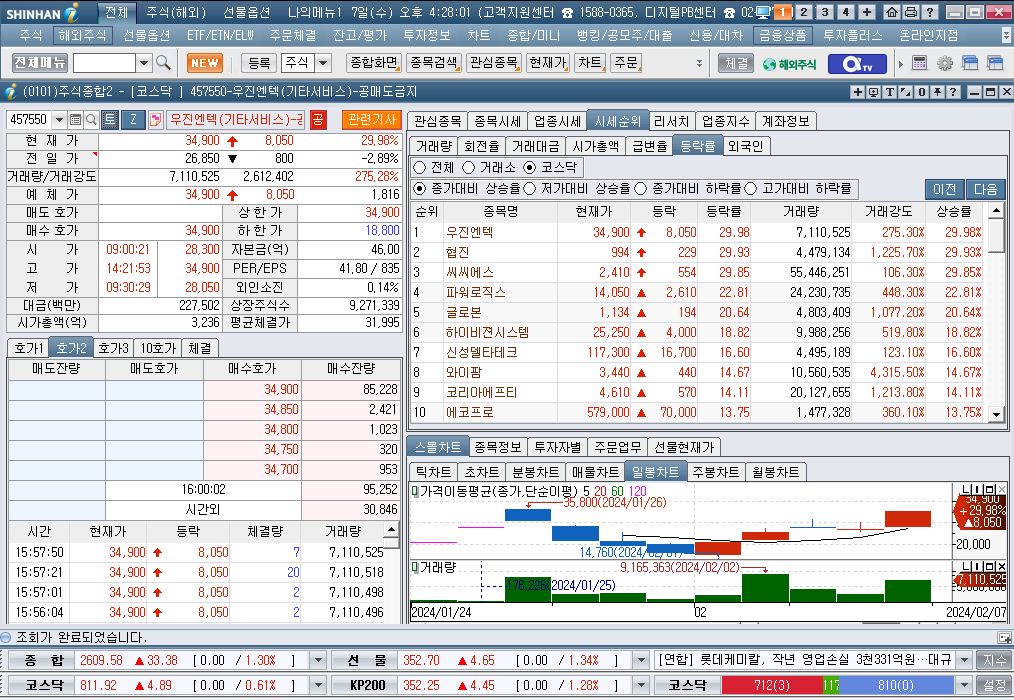Click the 토 icon button
This screenshot has height=700, width=1014.
pos(110,120)
